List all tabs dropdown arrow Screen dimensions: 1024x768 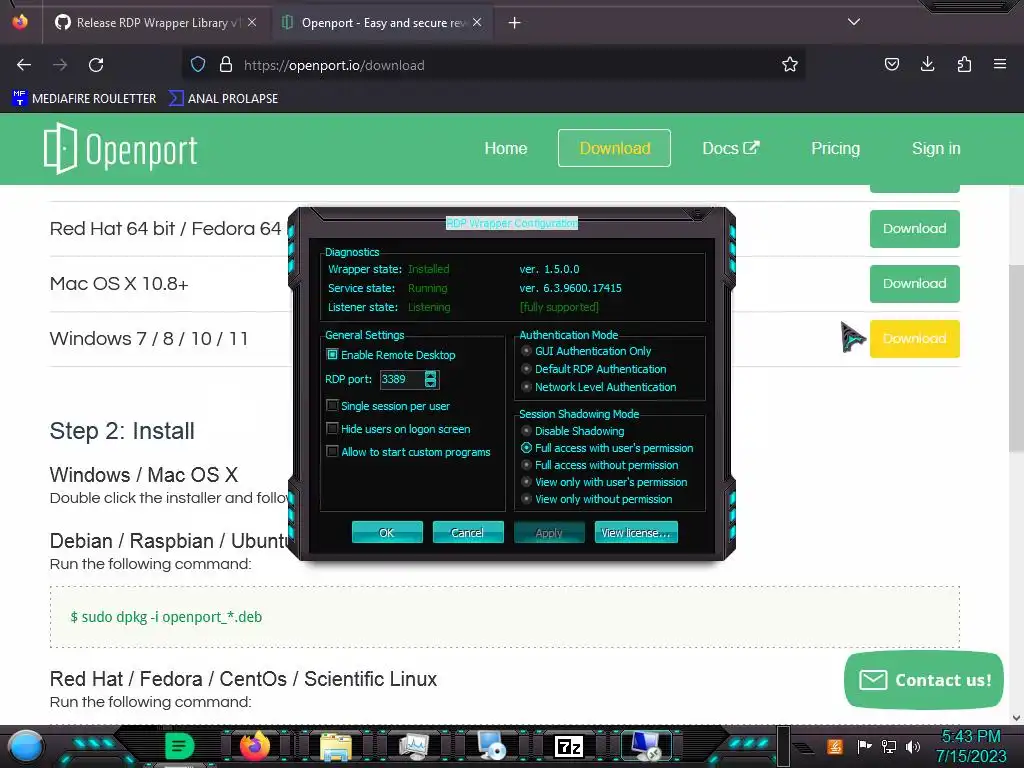click(854, 22)
